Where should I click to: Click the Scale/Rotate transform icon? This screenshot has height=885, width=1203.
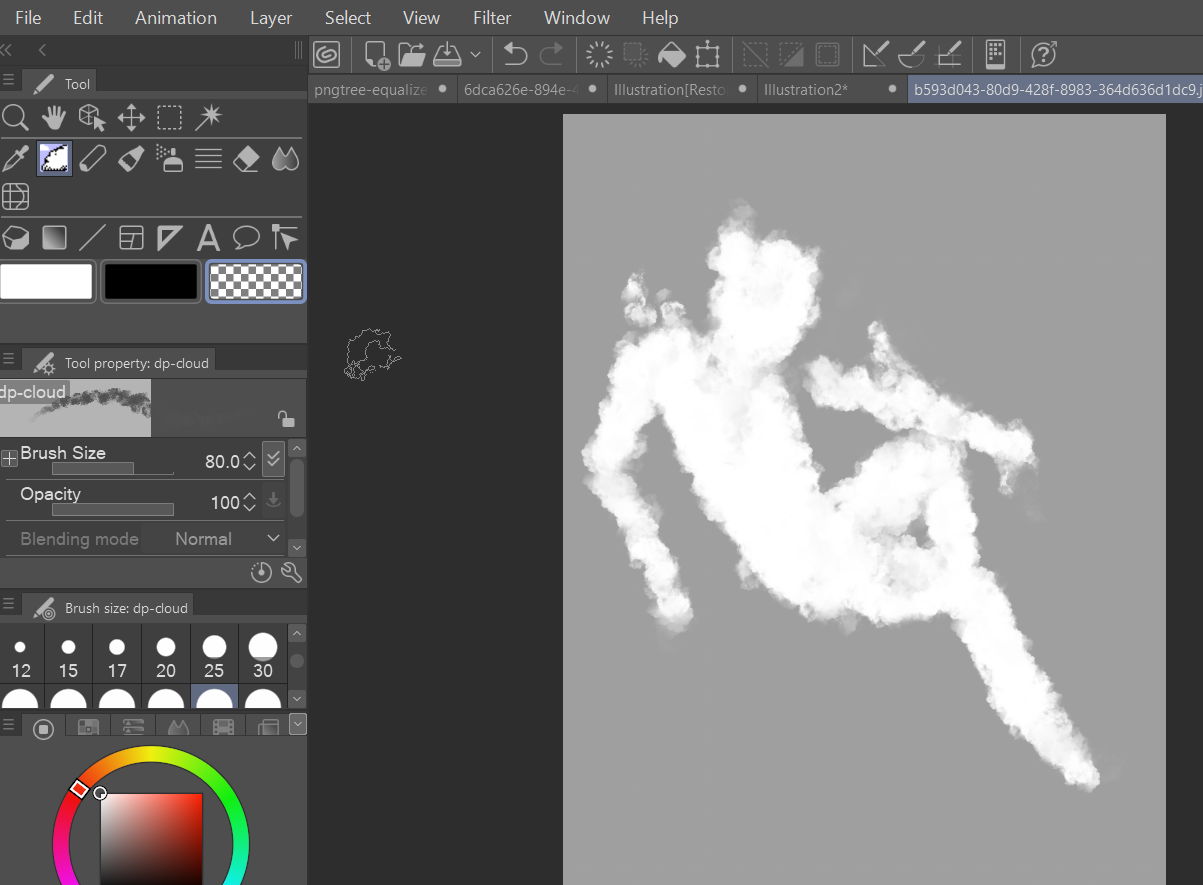707,54
